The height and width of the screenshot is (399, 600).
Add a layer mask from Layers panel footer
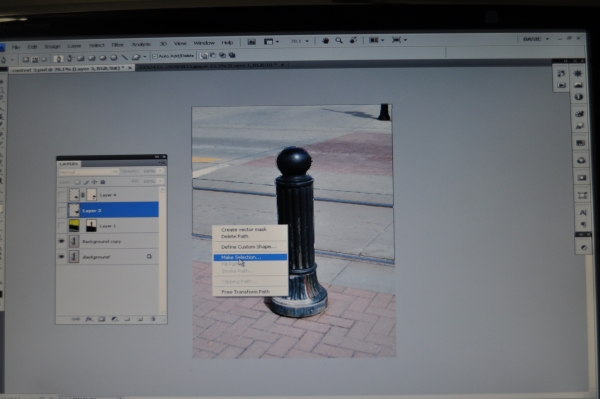click(x=101, y=319)
